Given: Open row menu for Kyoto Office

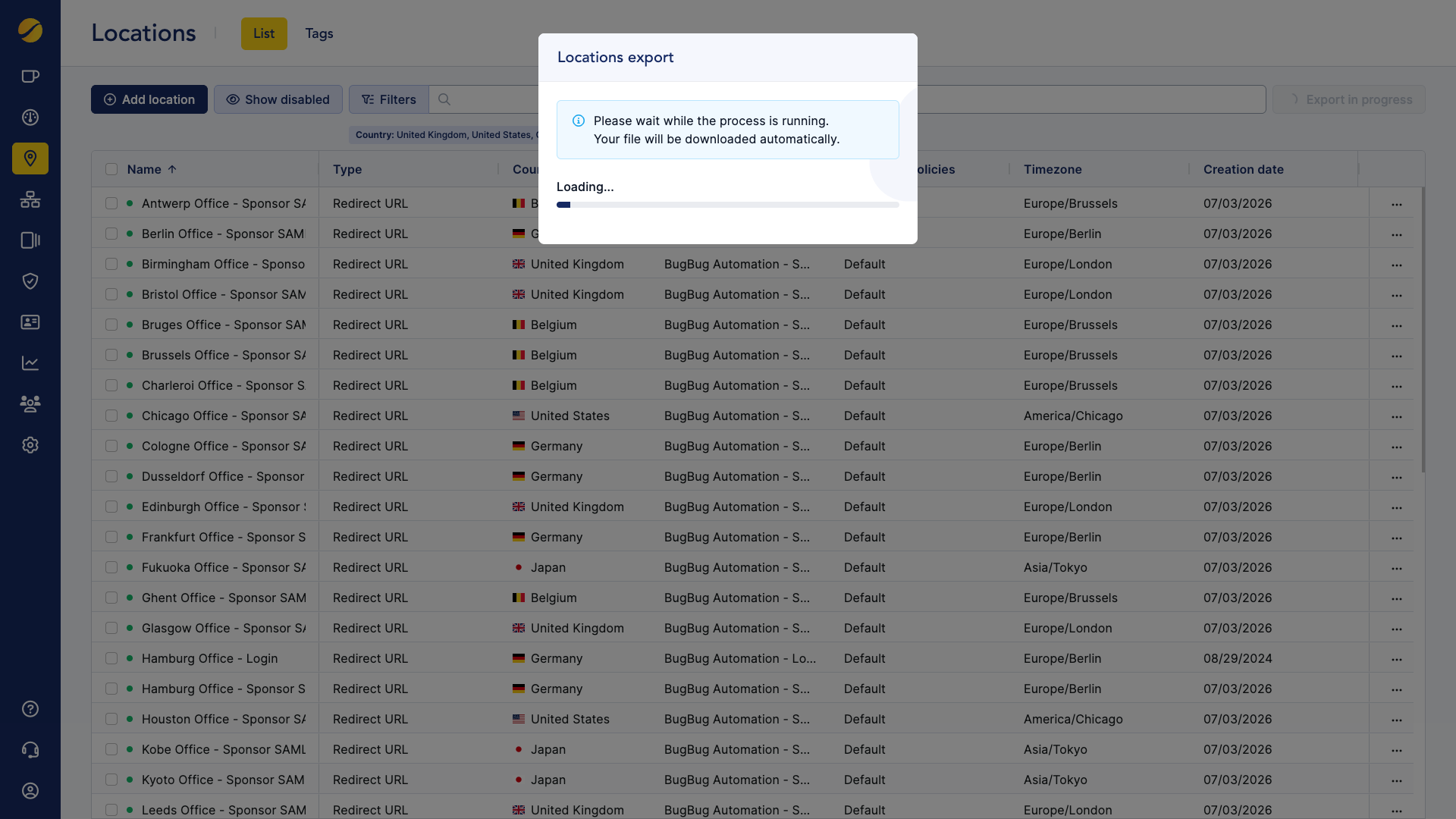Looking at the screenshot, I should pos(1397,780).
